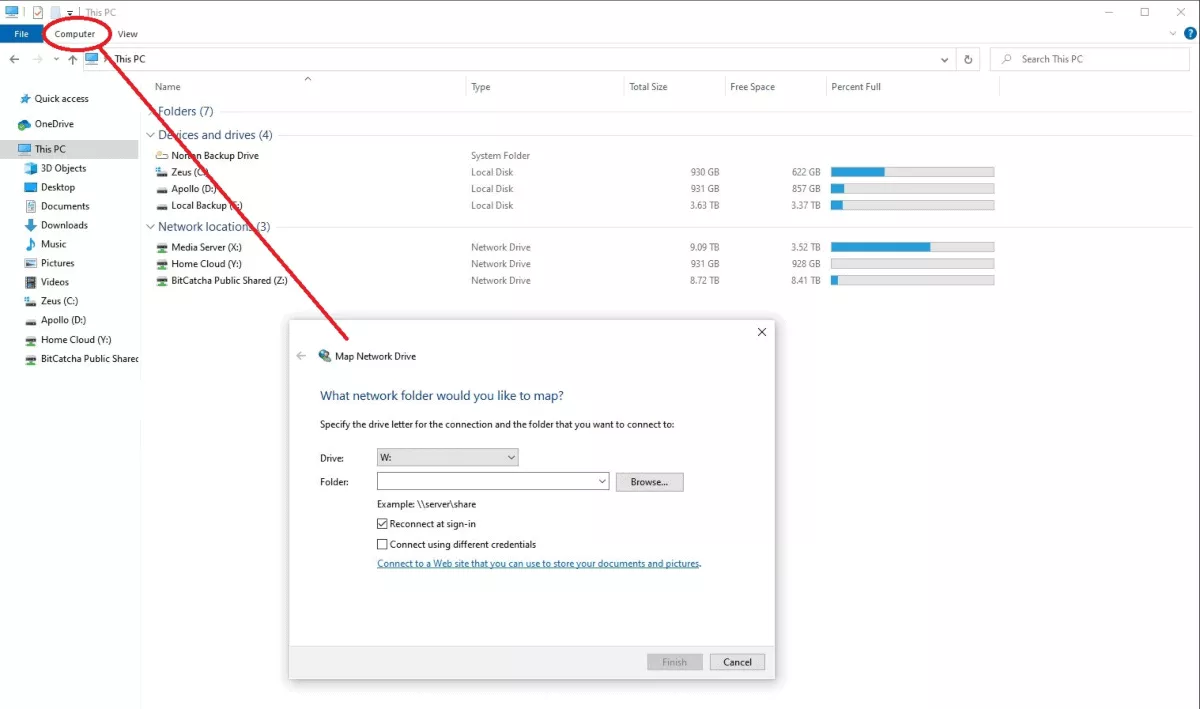The height and width of the screenshot is (709, 1200).
Task: Click the Cancel button
Action: coord(737,662)
